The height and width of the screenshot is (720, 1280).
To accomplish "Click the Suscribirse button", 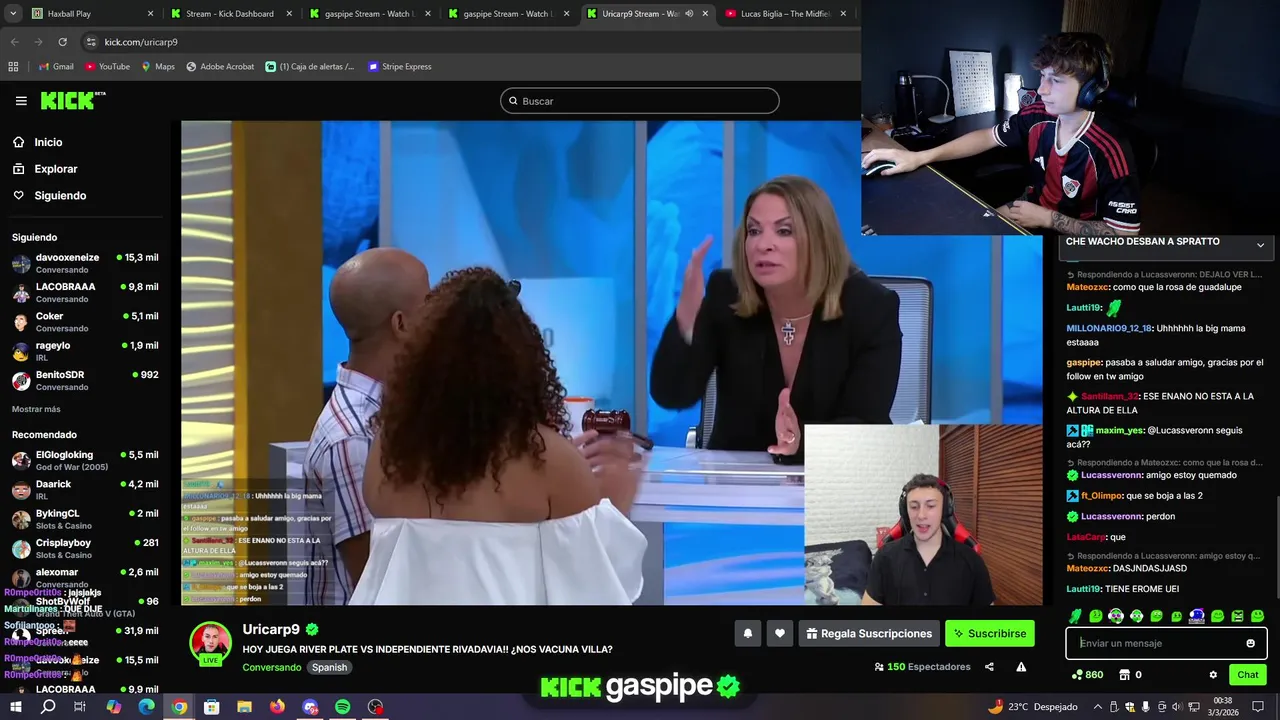I will click(x=989, y=633).
